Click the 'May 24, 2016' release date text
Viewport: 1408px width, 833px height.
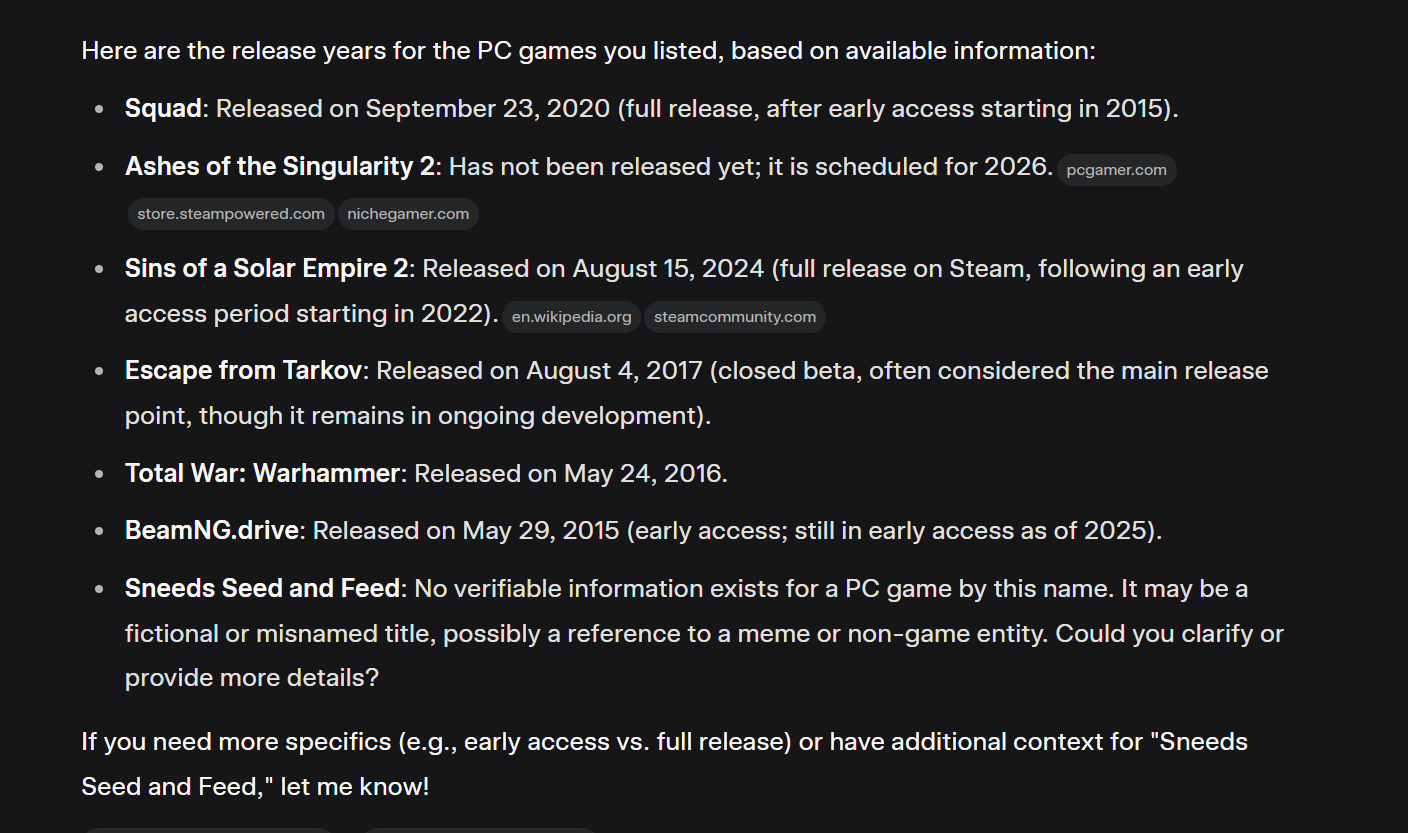[x=643, y=473]
